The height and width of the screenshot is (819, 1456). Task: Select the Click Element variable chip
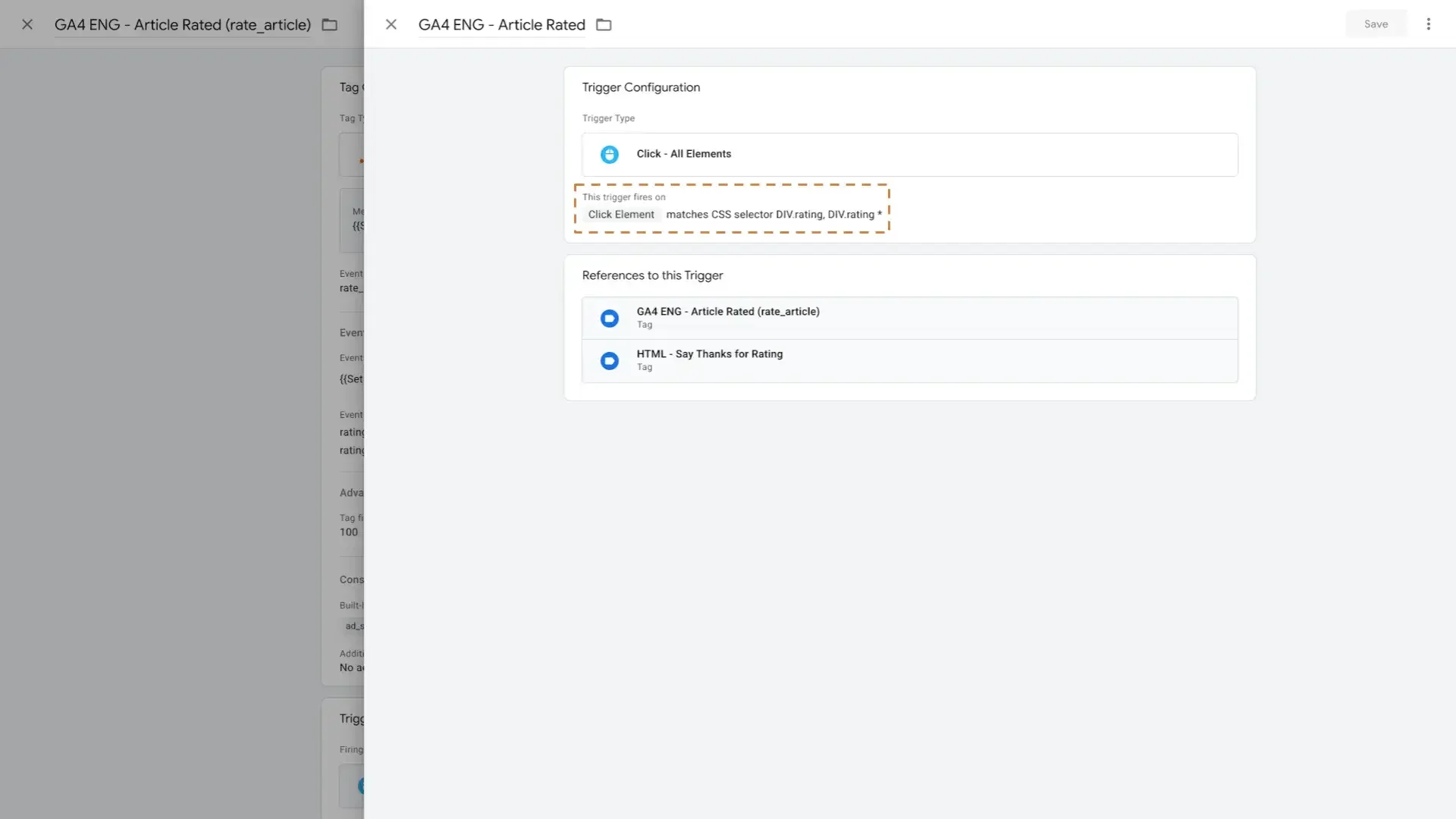[621, 215]
